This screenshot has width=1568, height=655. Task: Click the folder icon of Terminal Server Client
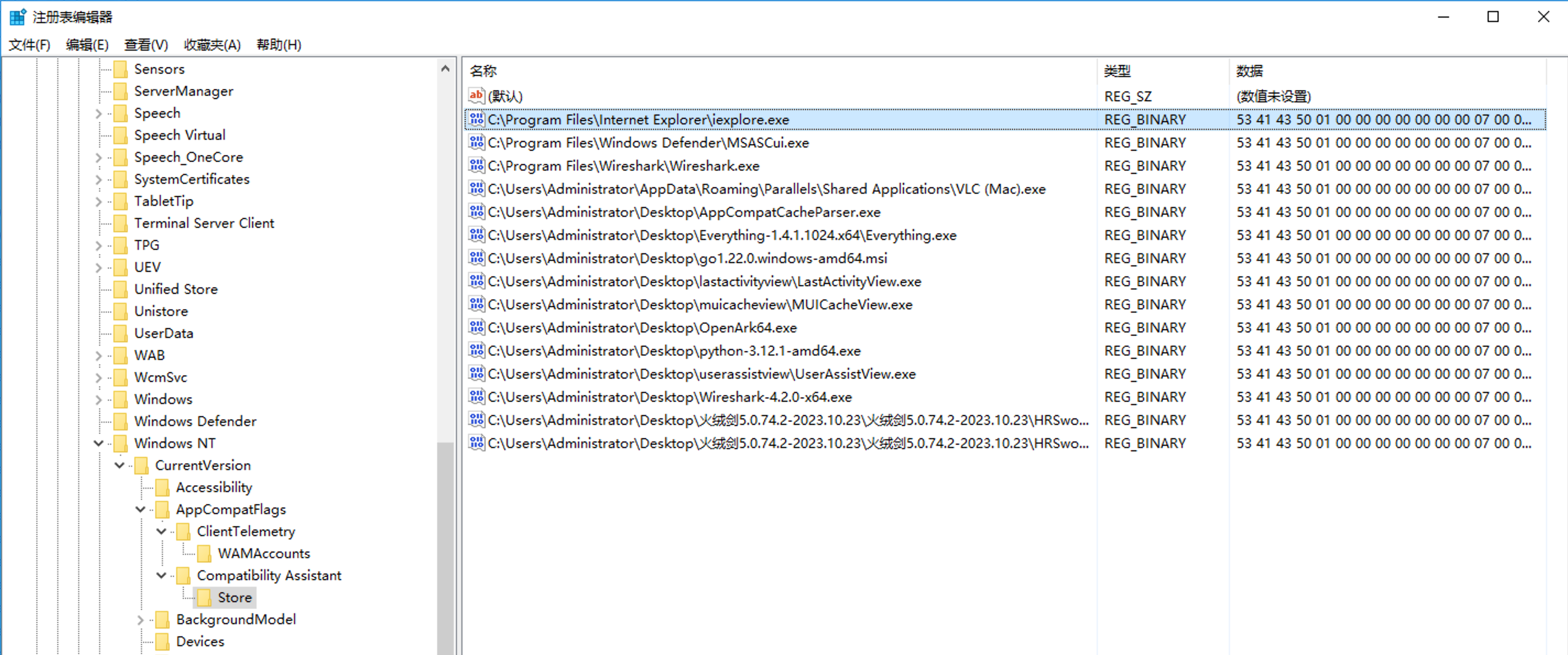[121, 223]
